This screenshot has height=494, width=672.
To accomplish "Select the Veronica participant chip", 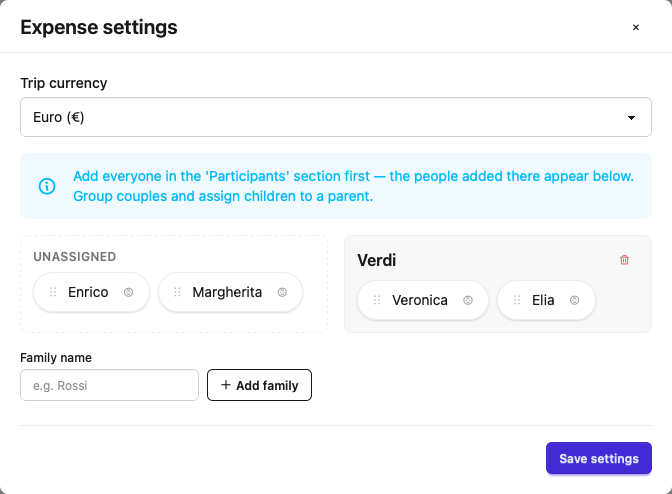I will pos(423,300).
